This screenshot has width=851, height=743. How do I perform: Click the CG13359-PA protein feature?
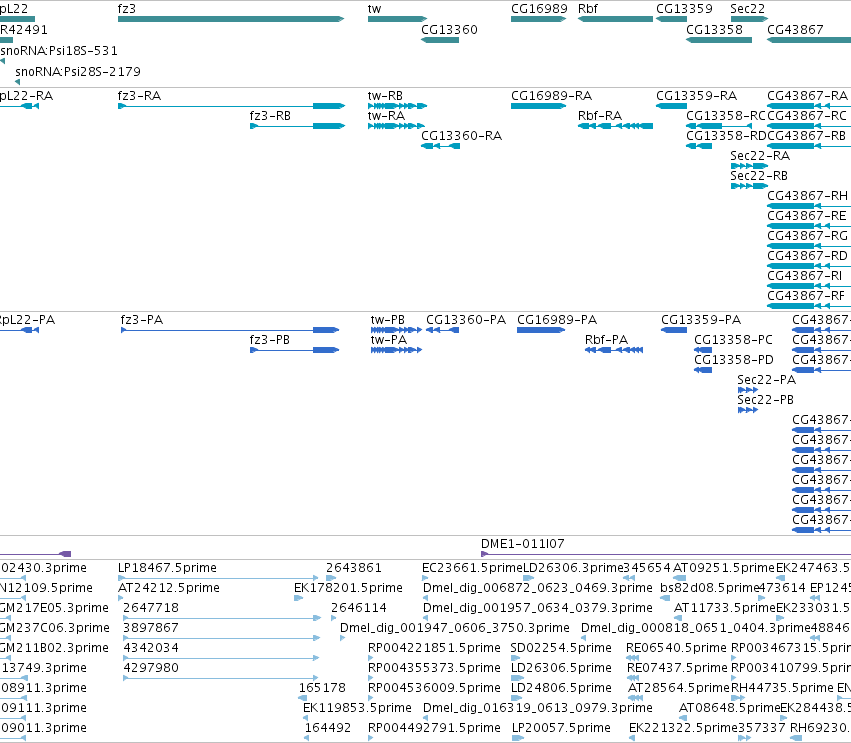tap(674, 330)
